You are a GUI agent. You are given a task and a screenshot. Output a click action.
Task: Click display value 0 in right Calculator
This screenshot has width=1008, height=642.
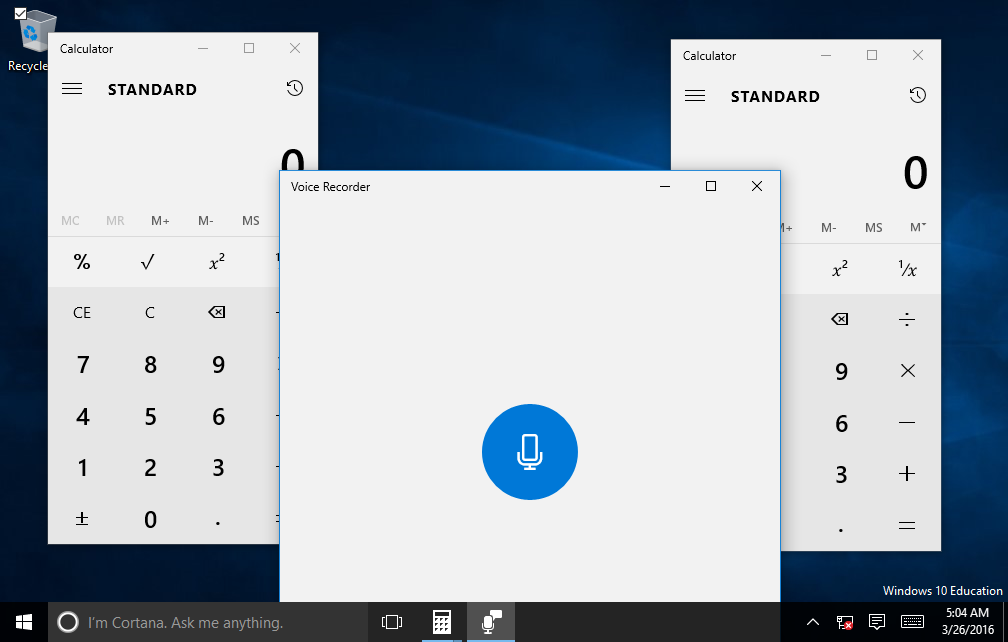click(915, 174)
